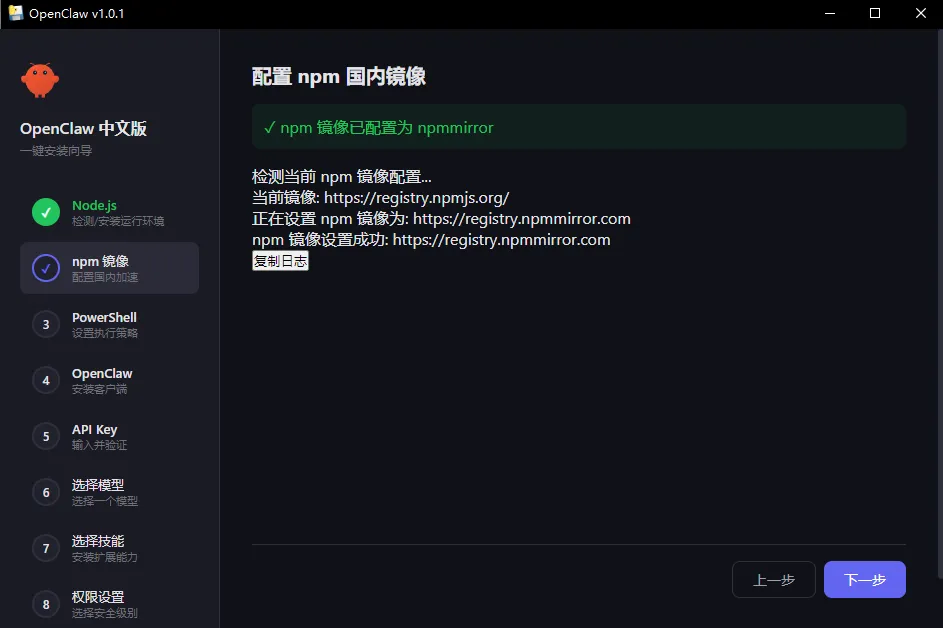This screenshot has width=943, height=628.
Task: Click the 配置 npm 国内镜像 heading
Action: click(339, 77)
